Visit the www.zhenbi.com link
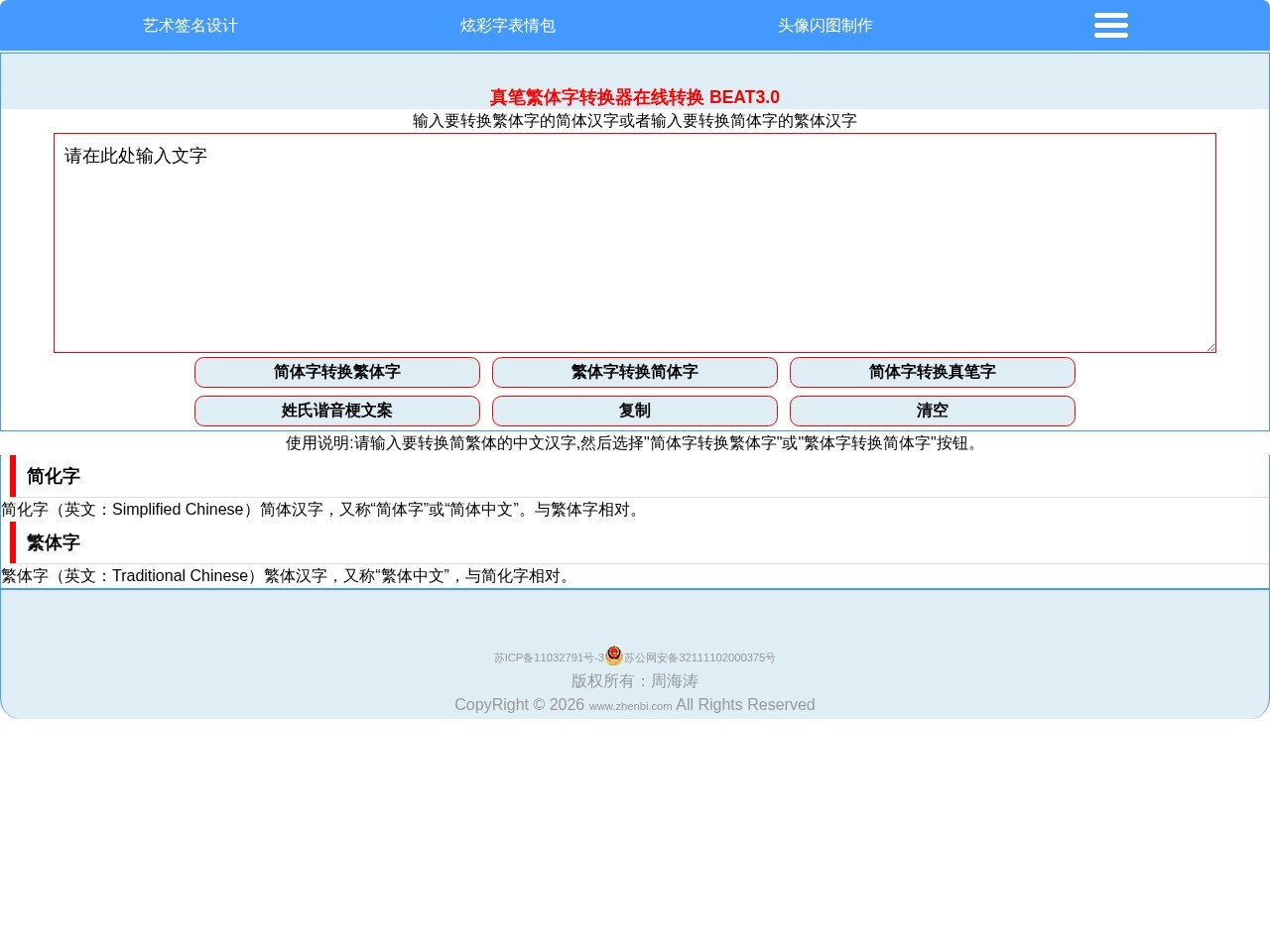The image size is (1270, 952). pyautogui.click(x=629, y=706)
